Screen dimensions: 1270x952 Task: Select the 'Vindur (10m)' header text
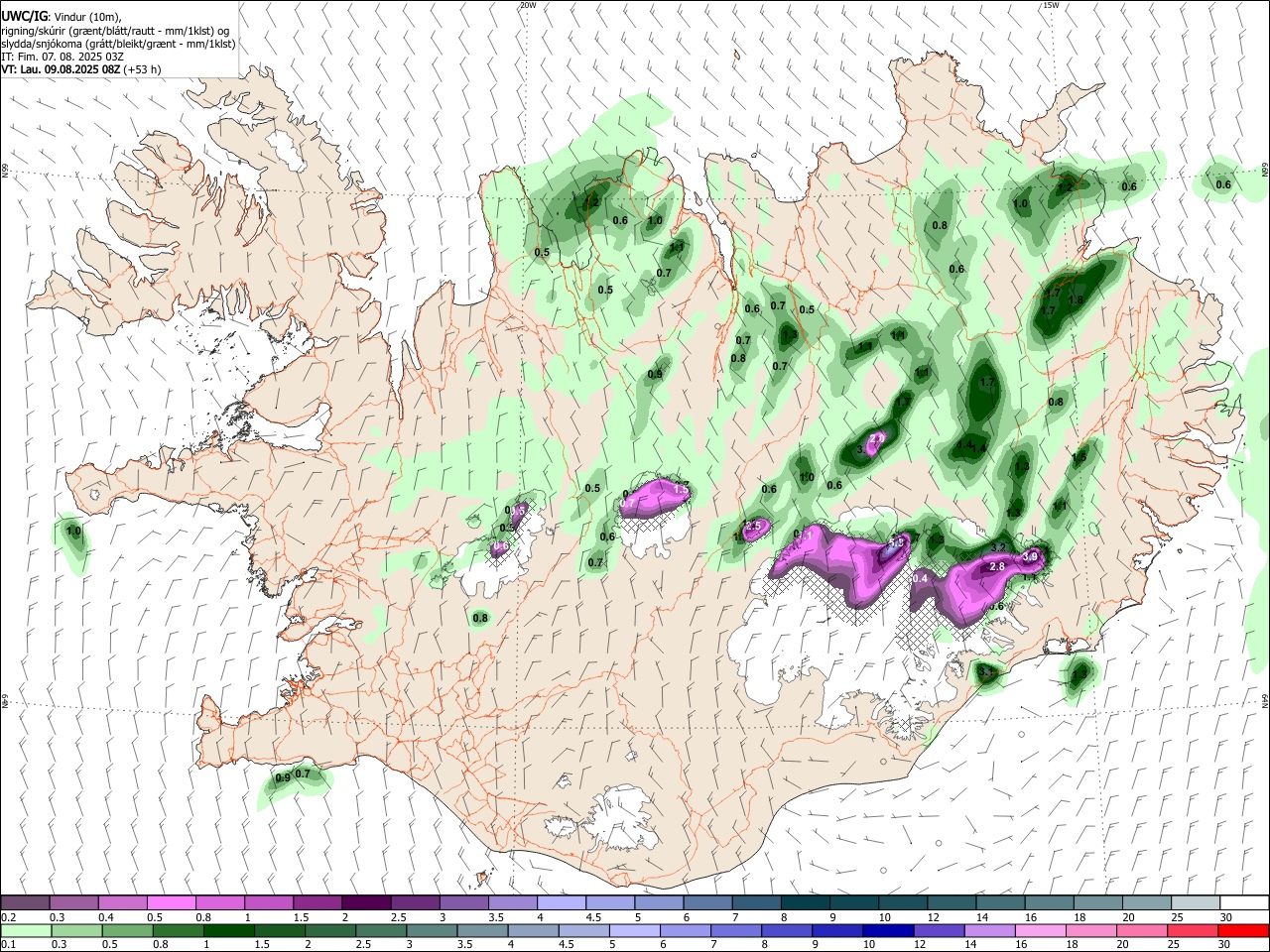(x=87, y=16)
